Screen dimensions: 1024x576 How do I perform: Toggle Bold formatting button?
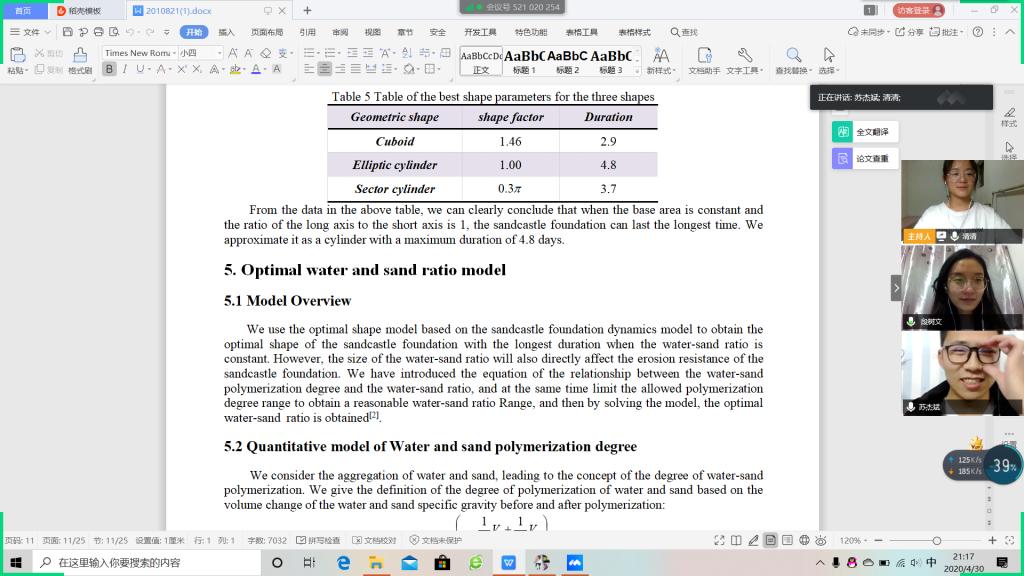[110, 69]
